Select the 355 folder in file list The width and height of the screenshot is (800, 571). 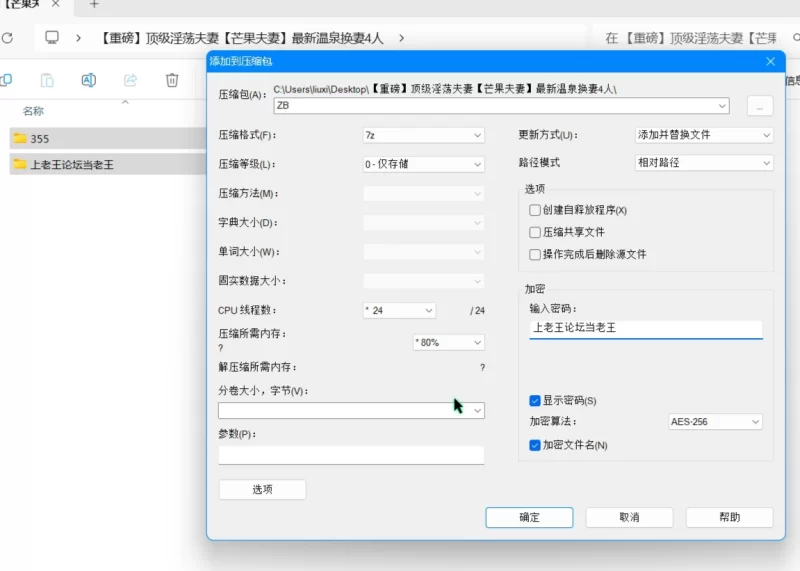tap(108, 138)
